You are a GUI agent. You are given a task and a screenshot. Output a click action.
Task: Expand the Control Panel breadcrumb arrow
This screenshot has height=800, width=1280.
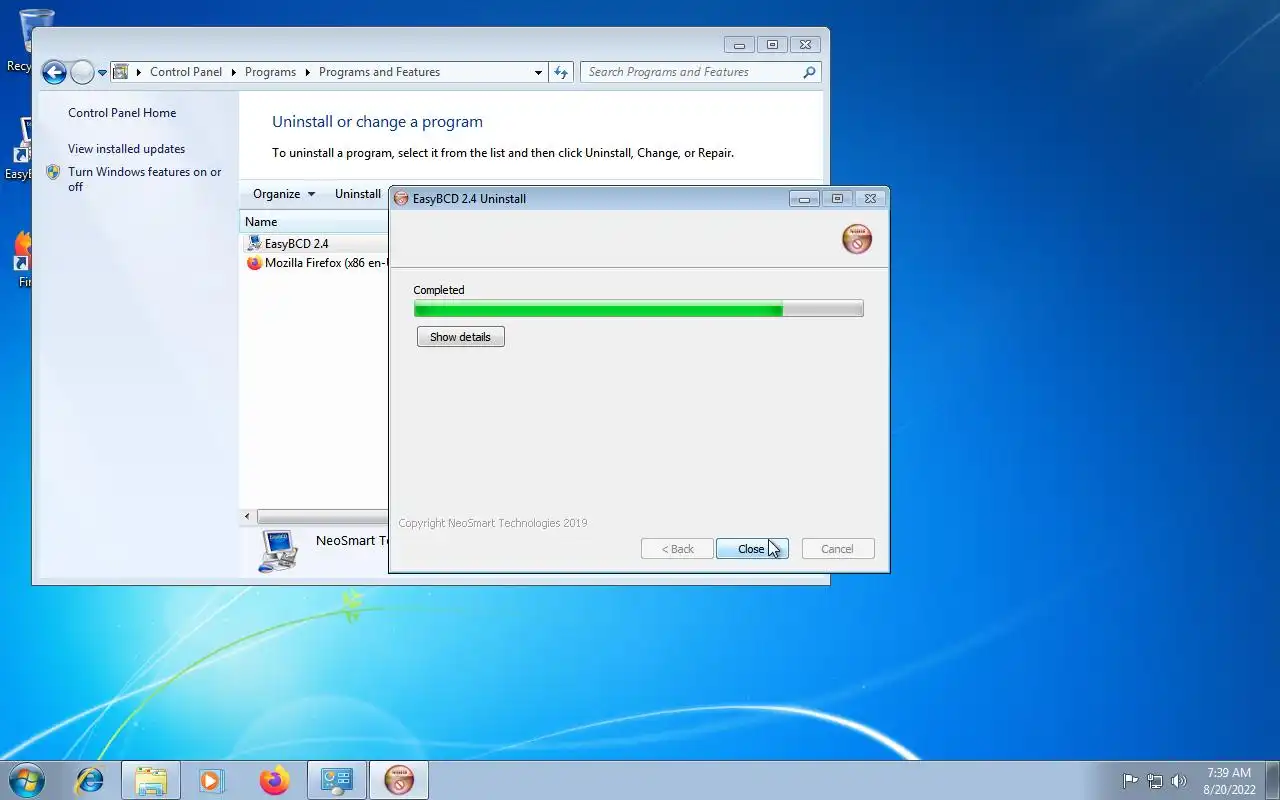233,72
